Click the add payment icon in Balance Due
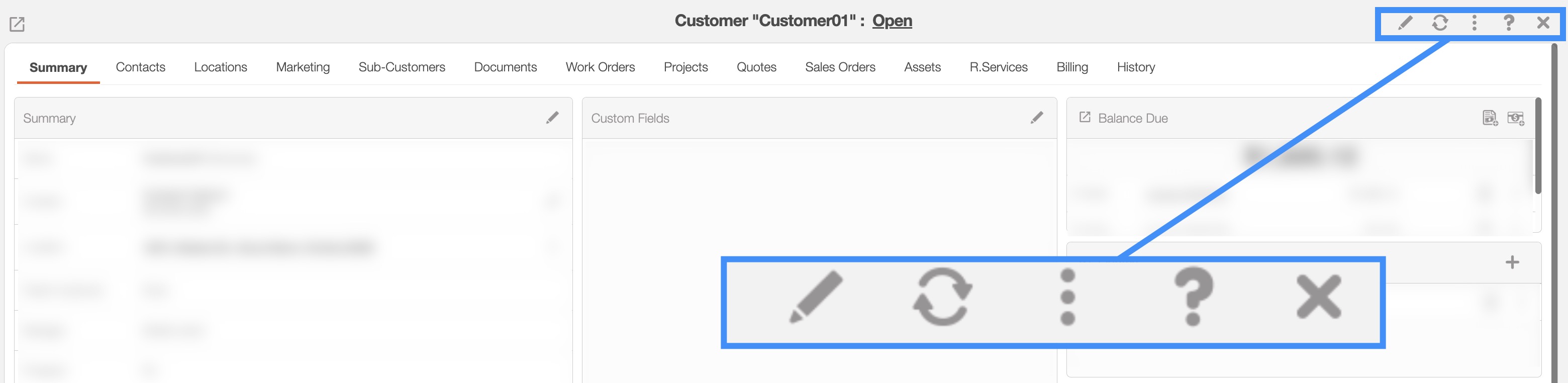1568x383 pixels. (x=1515, y=118)
